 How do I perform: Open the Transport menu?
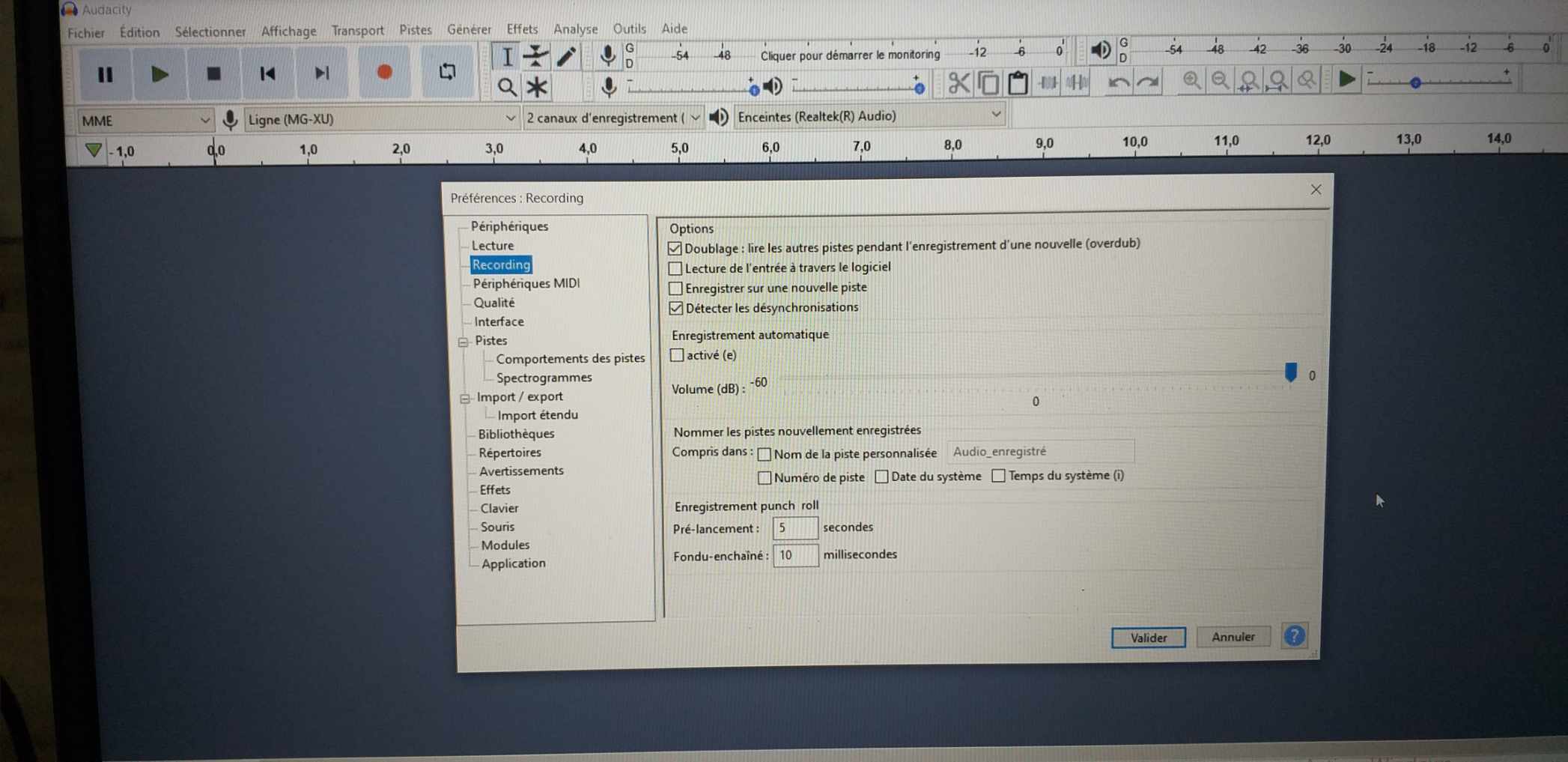pos(358,31)
